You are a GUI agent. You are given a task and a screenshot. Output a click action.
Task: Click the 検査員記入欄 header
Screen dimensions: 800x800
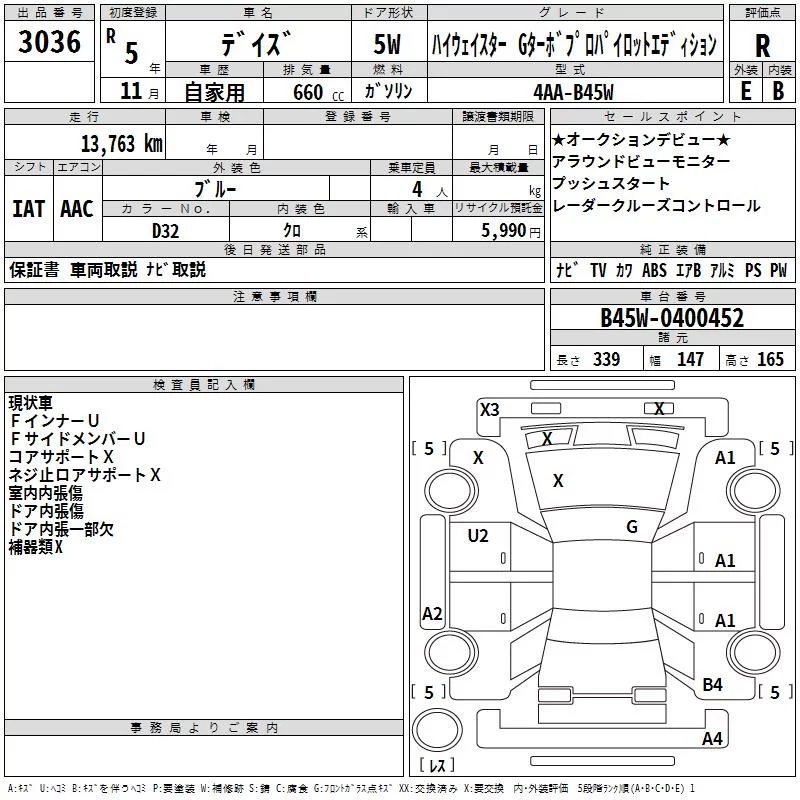pos(204,385)
